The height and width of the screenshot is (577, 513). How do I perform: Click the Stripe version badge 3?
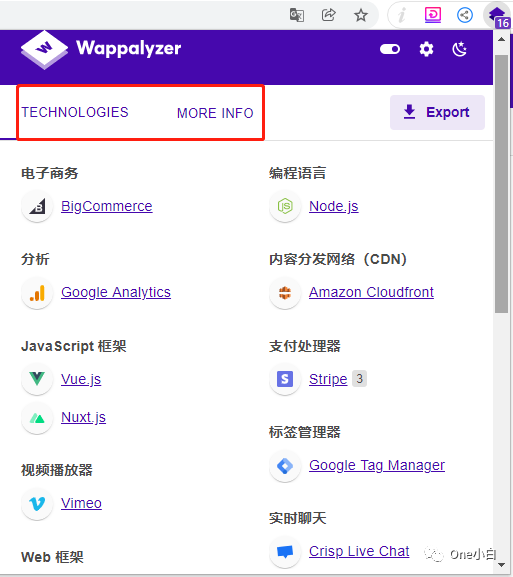[360, 379]
